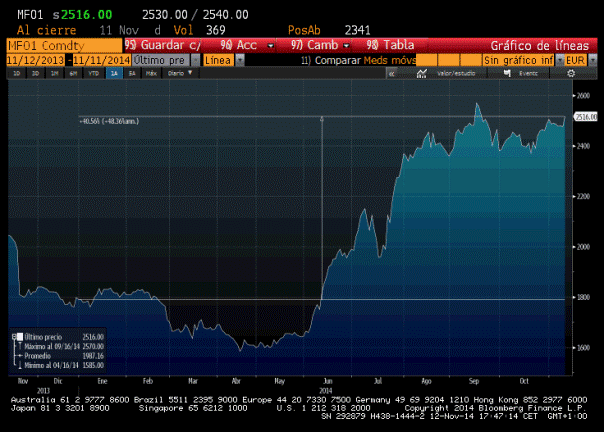Image resolution: width=604 pixels, height=432 pixels.
Task: Click the PosAb 2341 value
Action: 357,30
